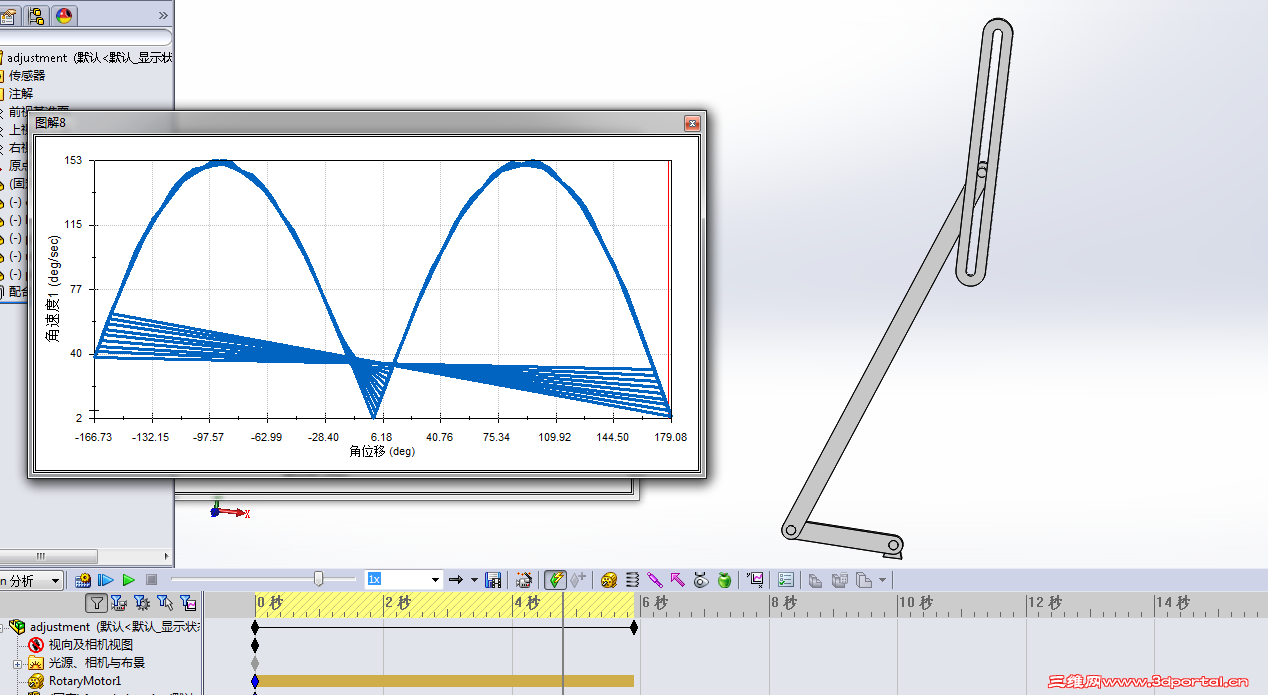Screen dimensions: 1268x695
Task: Click the 角位移 (deg) axis label
Action: click(x=382, y=451)
